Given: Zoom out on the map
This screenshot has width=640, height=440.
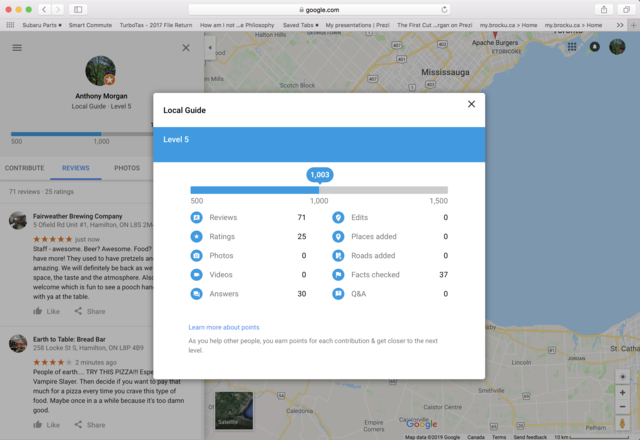Looking at the screenshot, I should click(622, 407).
